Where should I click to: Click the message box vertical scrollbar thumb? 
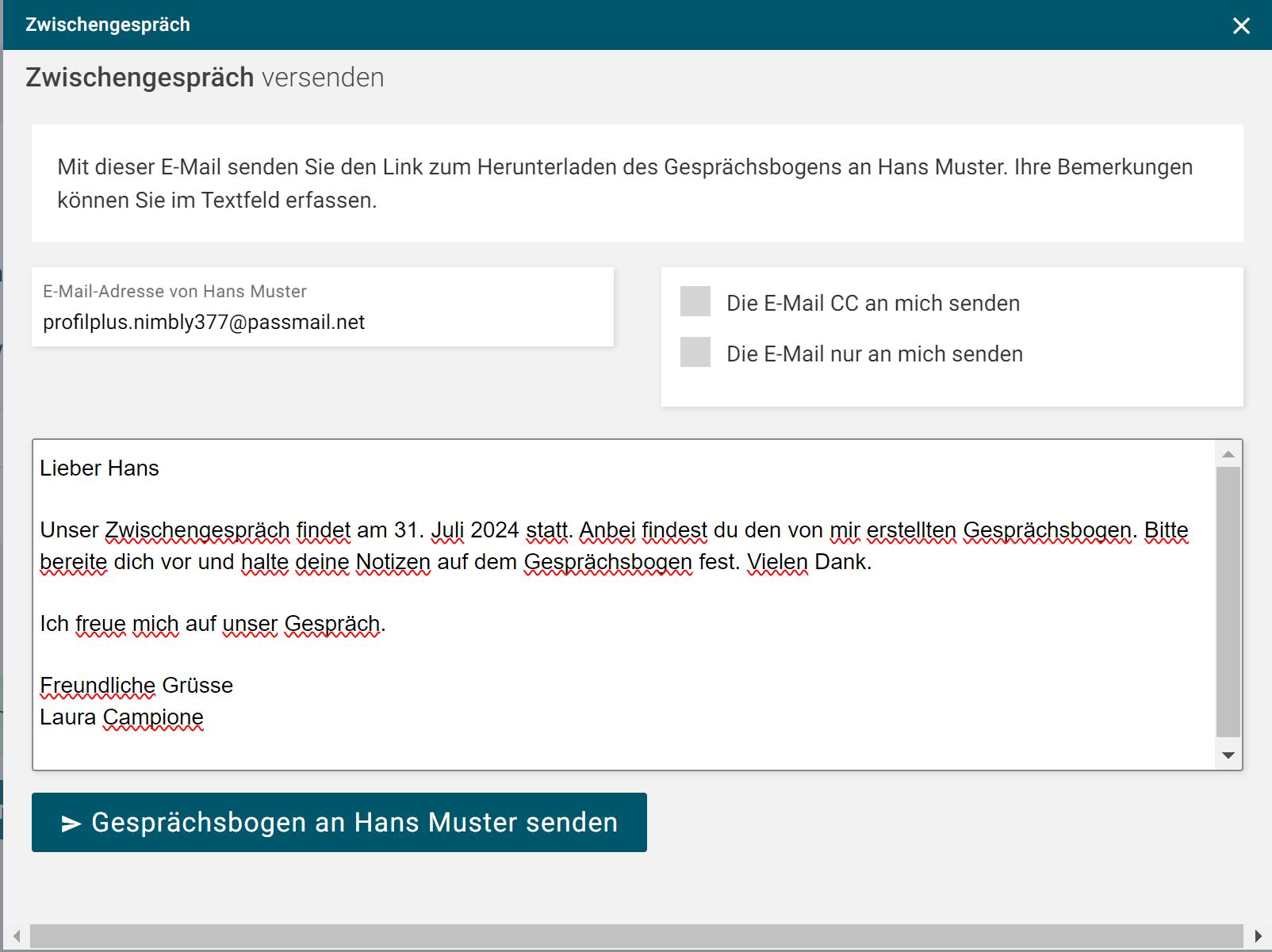point(1228,602)
